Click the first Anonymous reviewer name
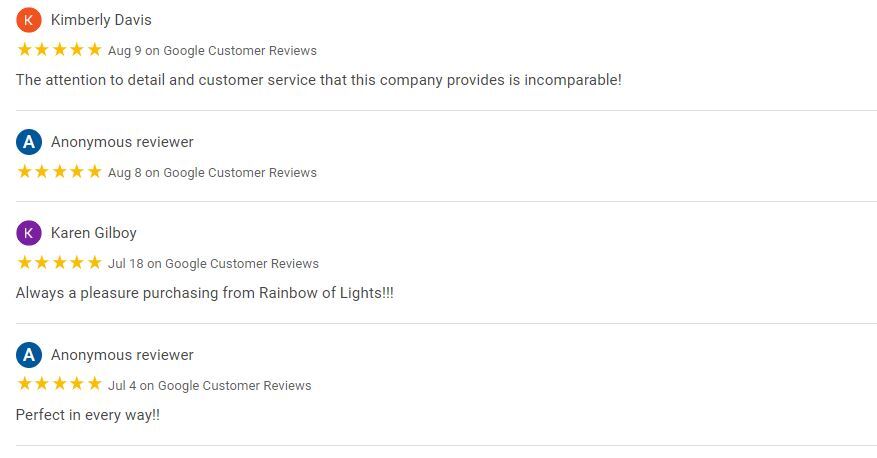 click(x=122, y=142)
